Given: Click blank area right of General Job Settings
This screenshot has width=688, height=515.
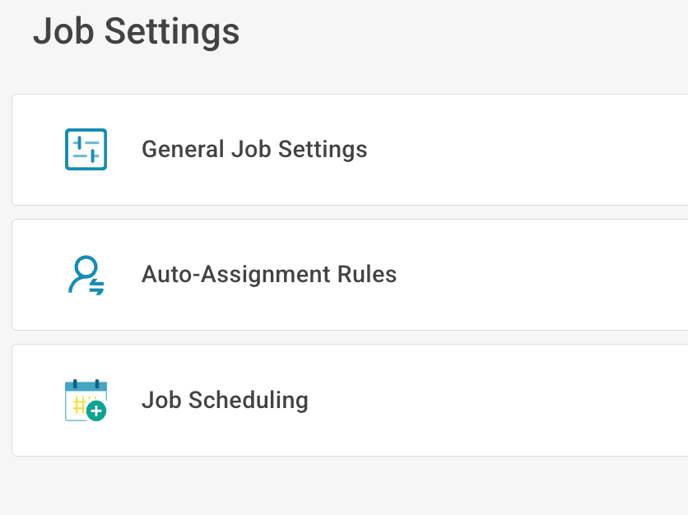Looking at the screenshot, I should click(540, 150).
